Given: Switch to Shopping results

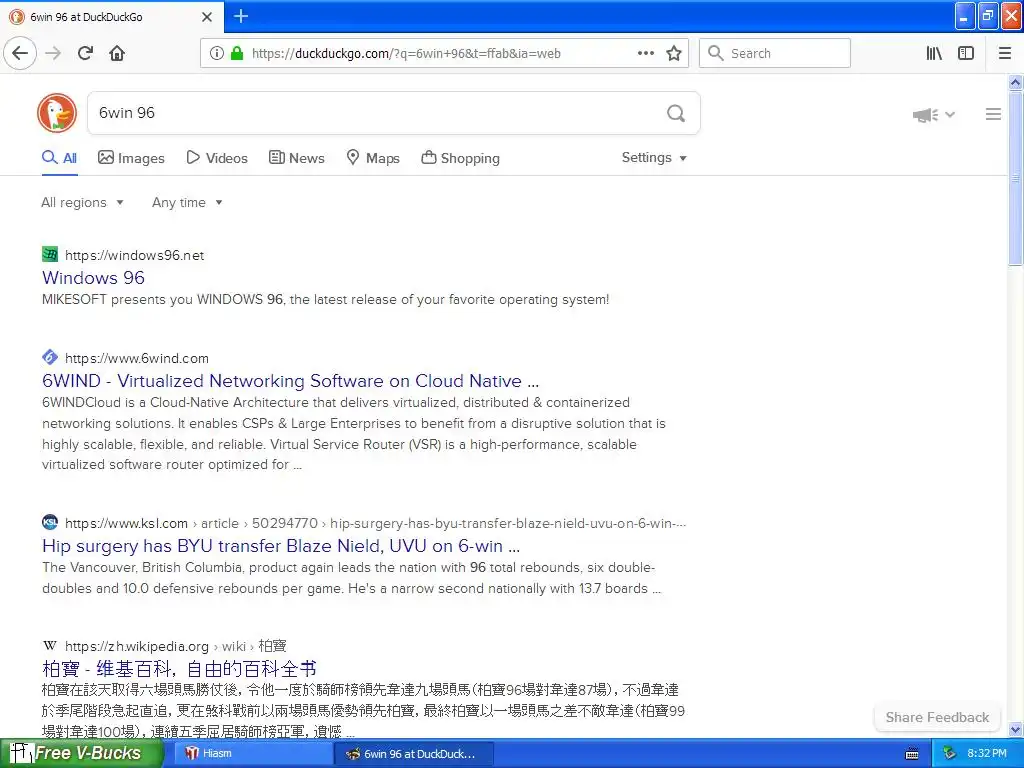Looking at the screenshot, I should coord(460,158).
